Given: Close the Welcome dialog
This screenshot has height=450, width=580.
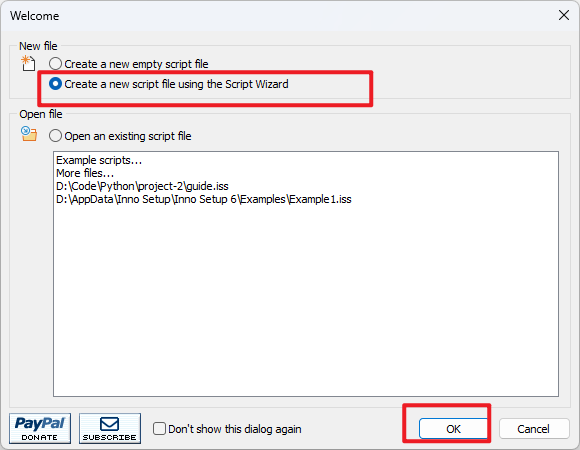Looking at the screenshot, I should pyautogui.click(x=564, y=15).
